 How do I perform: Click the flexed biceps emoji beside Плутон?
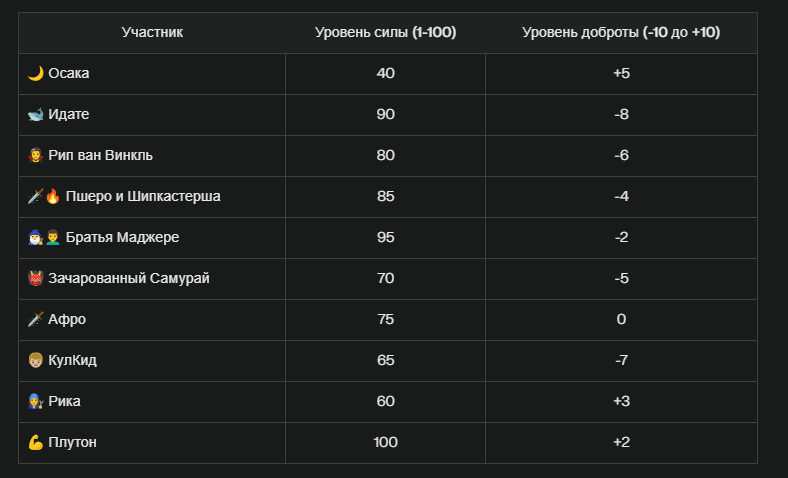(x=36, y=442)
